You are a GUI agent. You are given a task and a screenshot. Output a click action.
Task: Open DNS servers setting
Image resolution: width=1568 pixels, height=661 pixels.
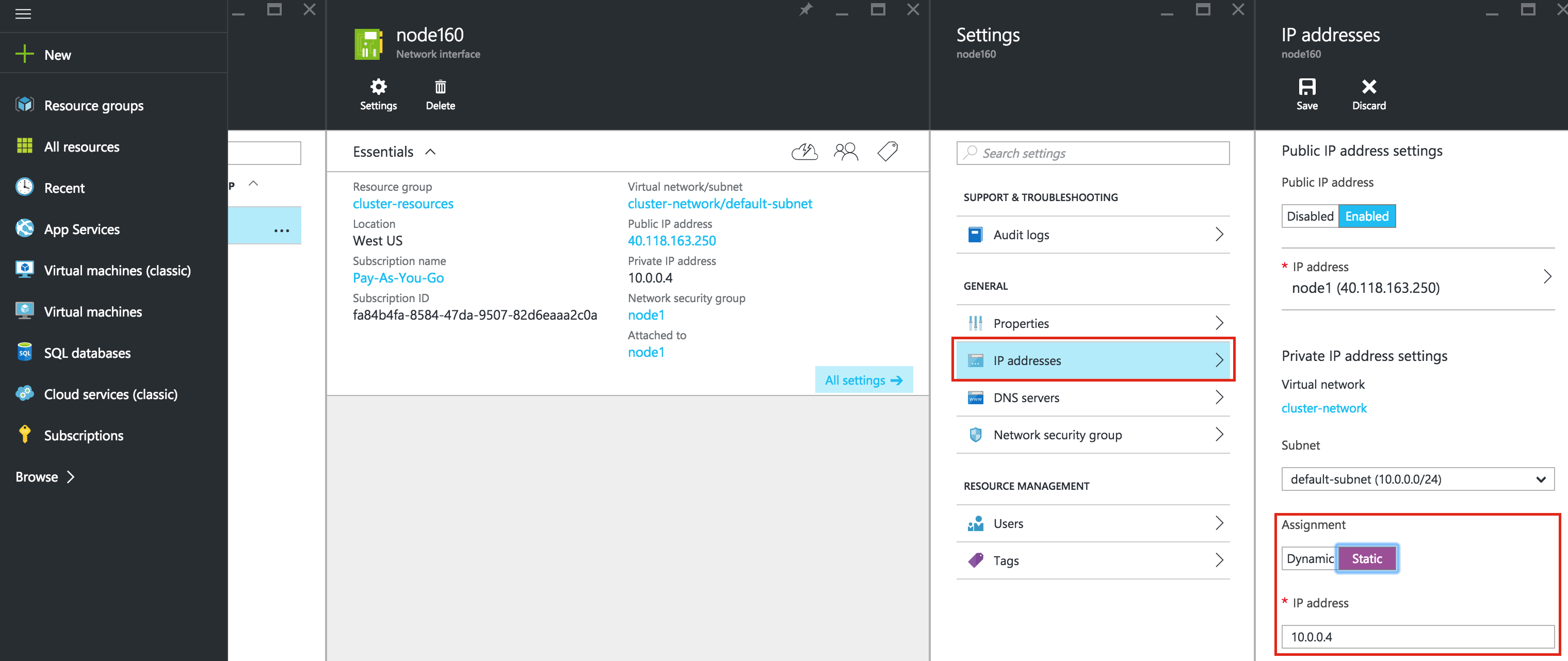click(1093, 398)
